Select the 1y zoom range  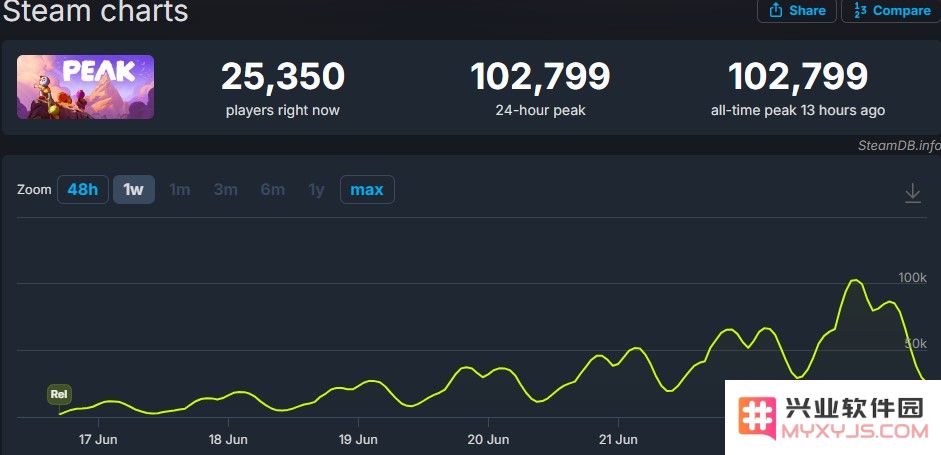tap(316, 190)
